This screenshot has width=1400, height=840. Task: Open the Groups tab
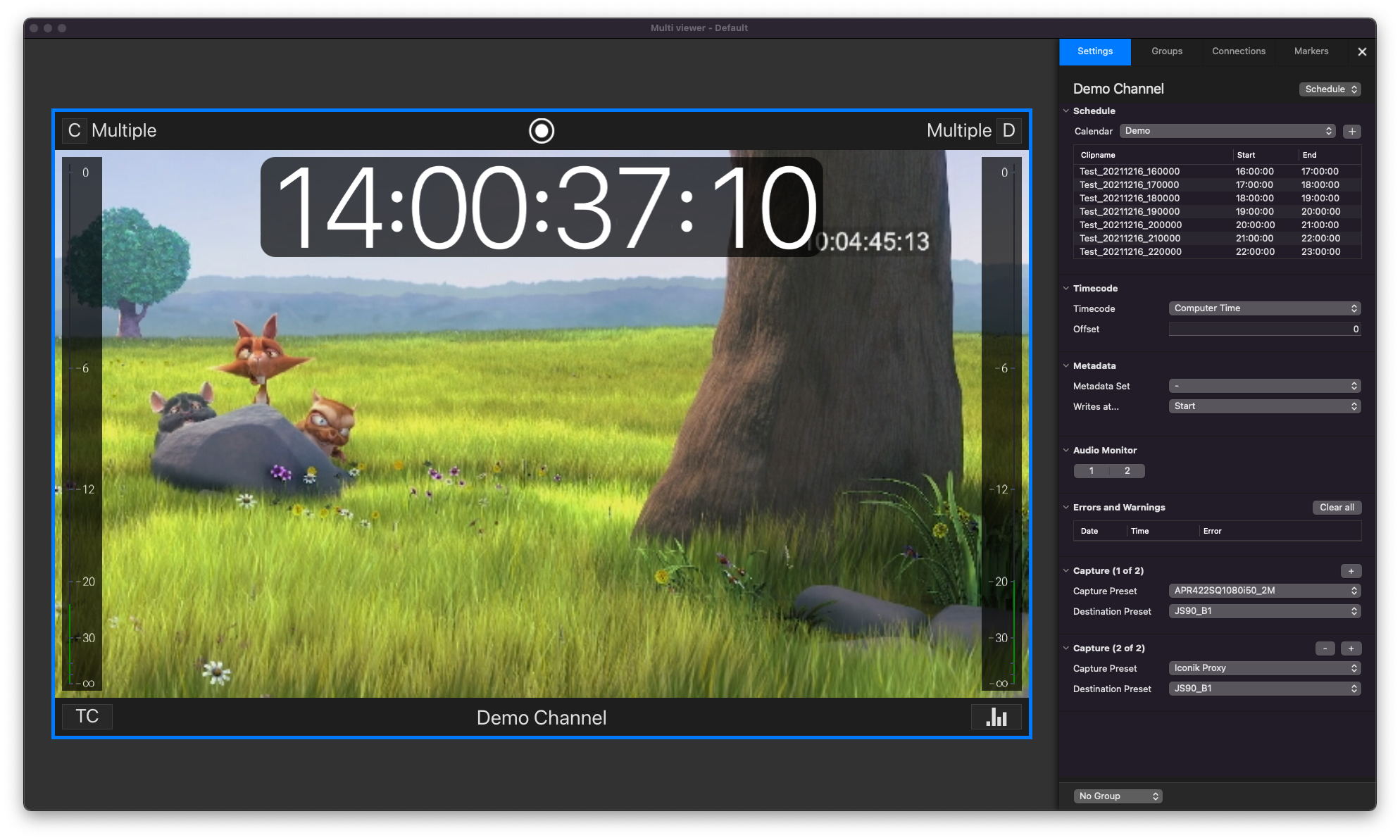coord(1167,51)
